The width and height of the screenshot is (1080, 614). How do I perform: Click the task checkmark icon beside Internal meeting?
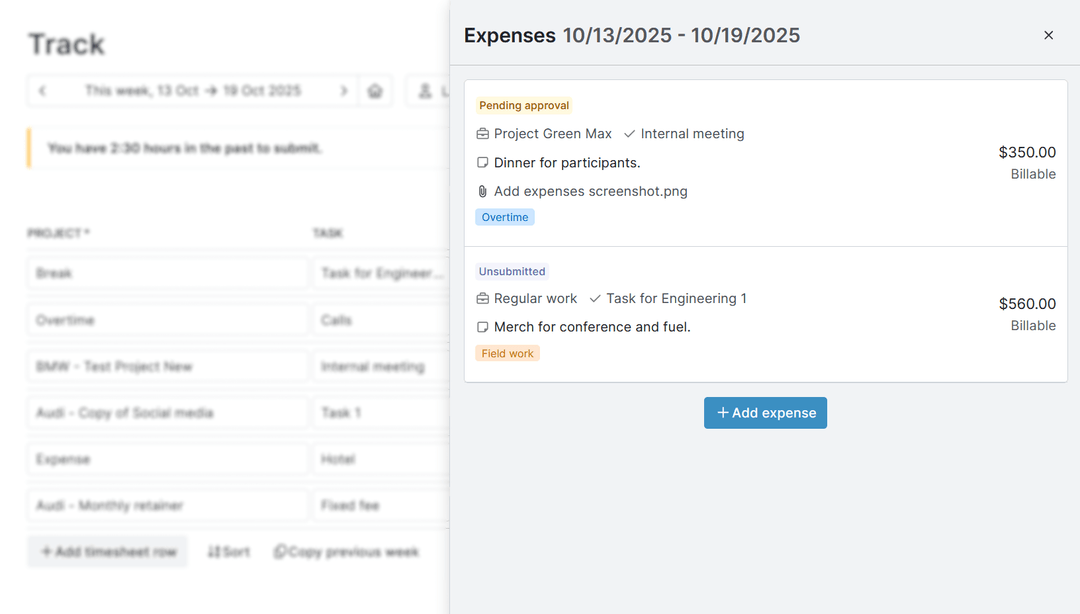[x=629, y=133]
